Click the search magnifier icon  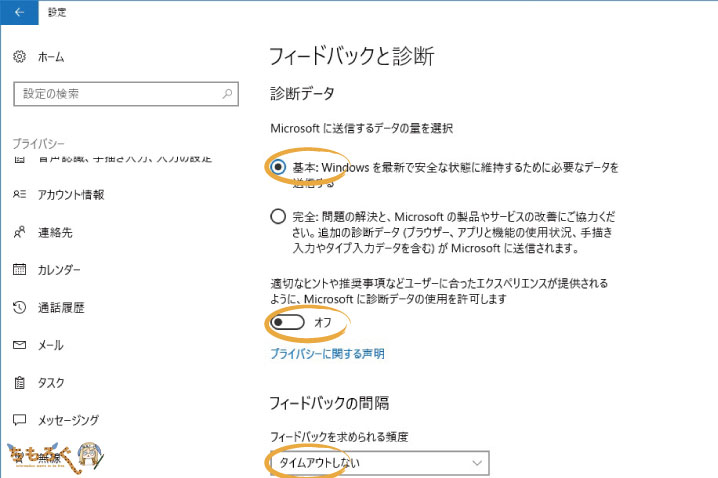click(x=227, y=94)
